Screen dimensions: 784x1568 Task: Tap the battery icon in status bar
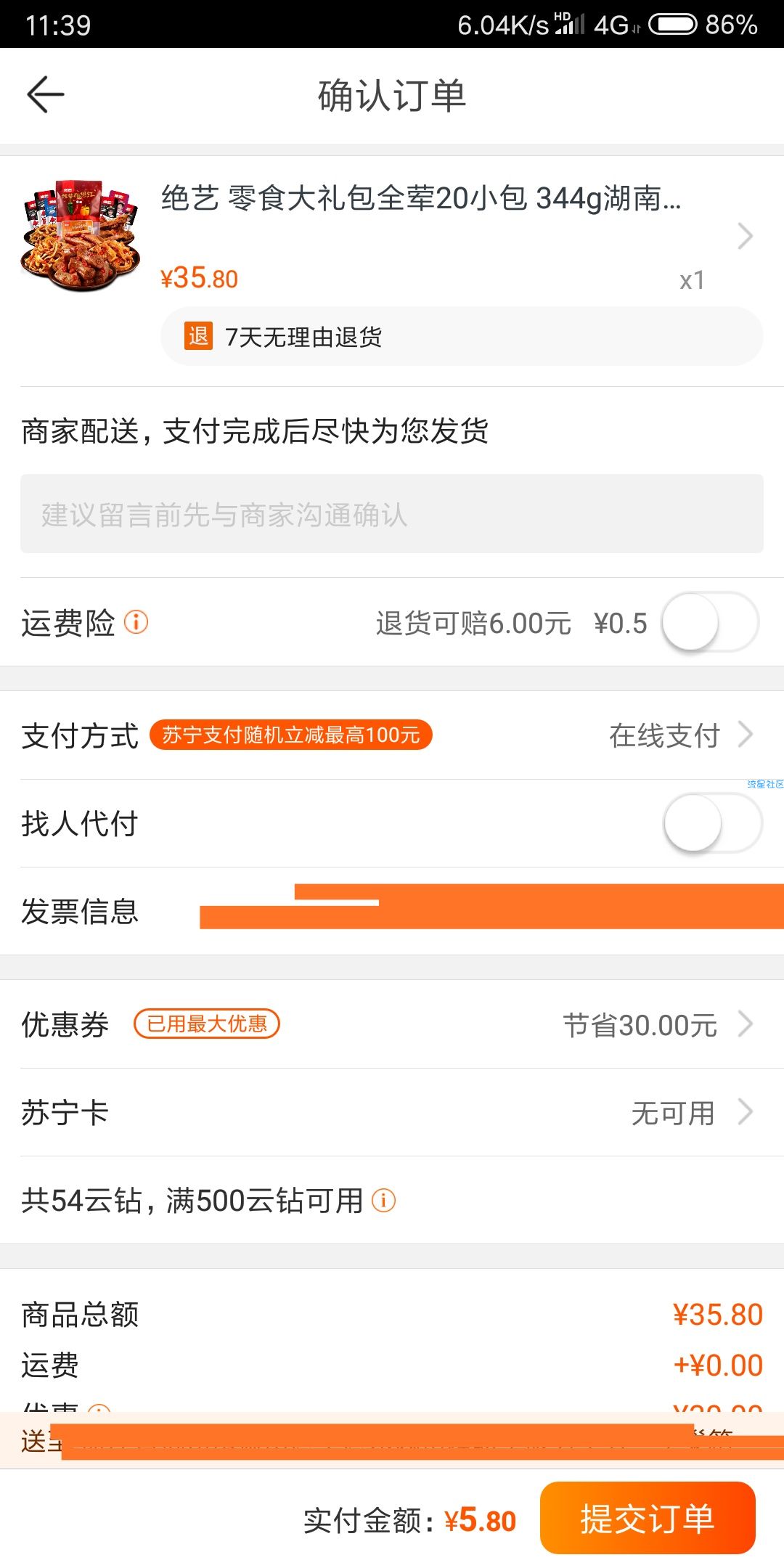click(x=672, y=25)
